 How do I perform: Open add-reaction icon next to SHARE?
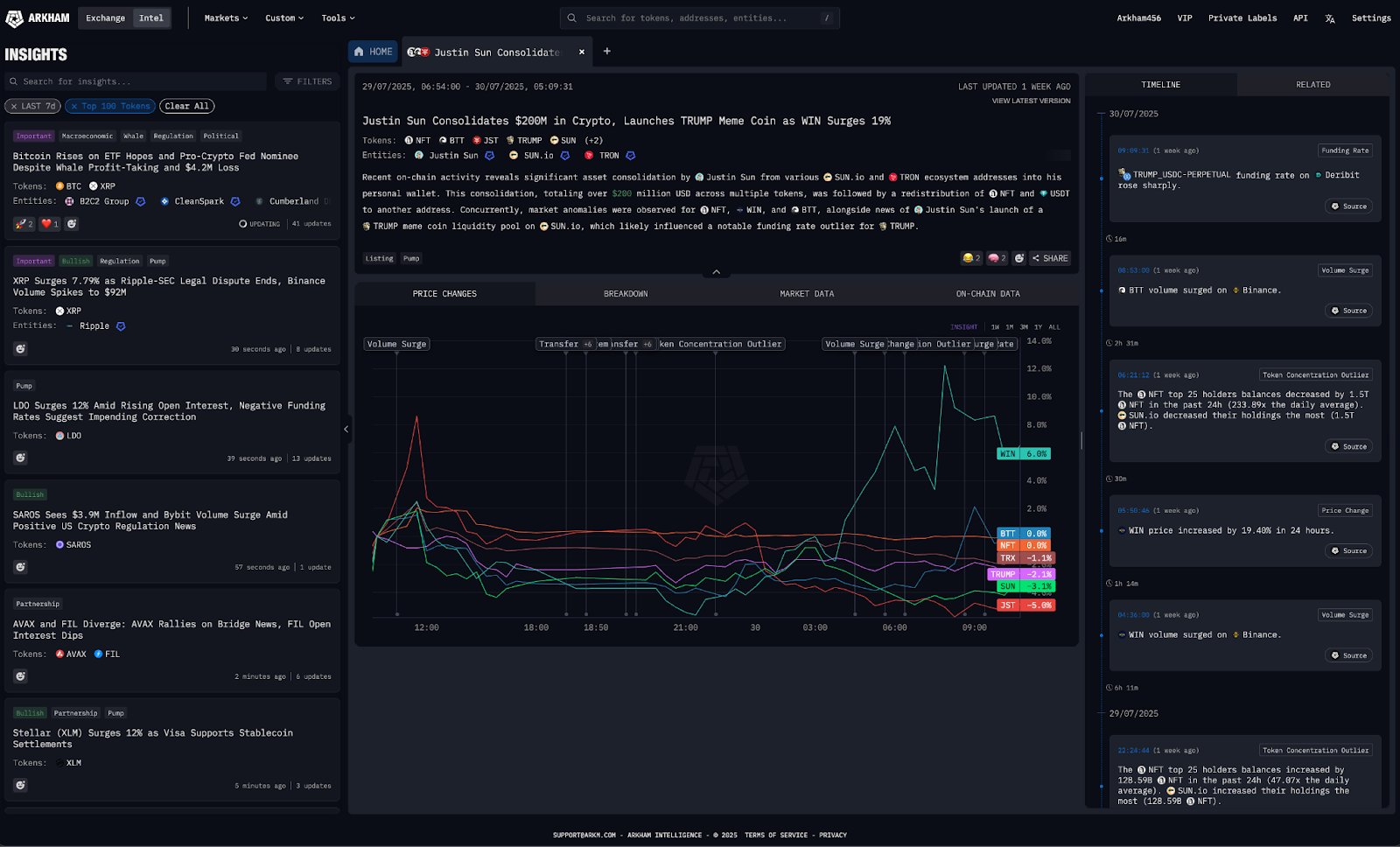coord(1019,258)
